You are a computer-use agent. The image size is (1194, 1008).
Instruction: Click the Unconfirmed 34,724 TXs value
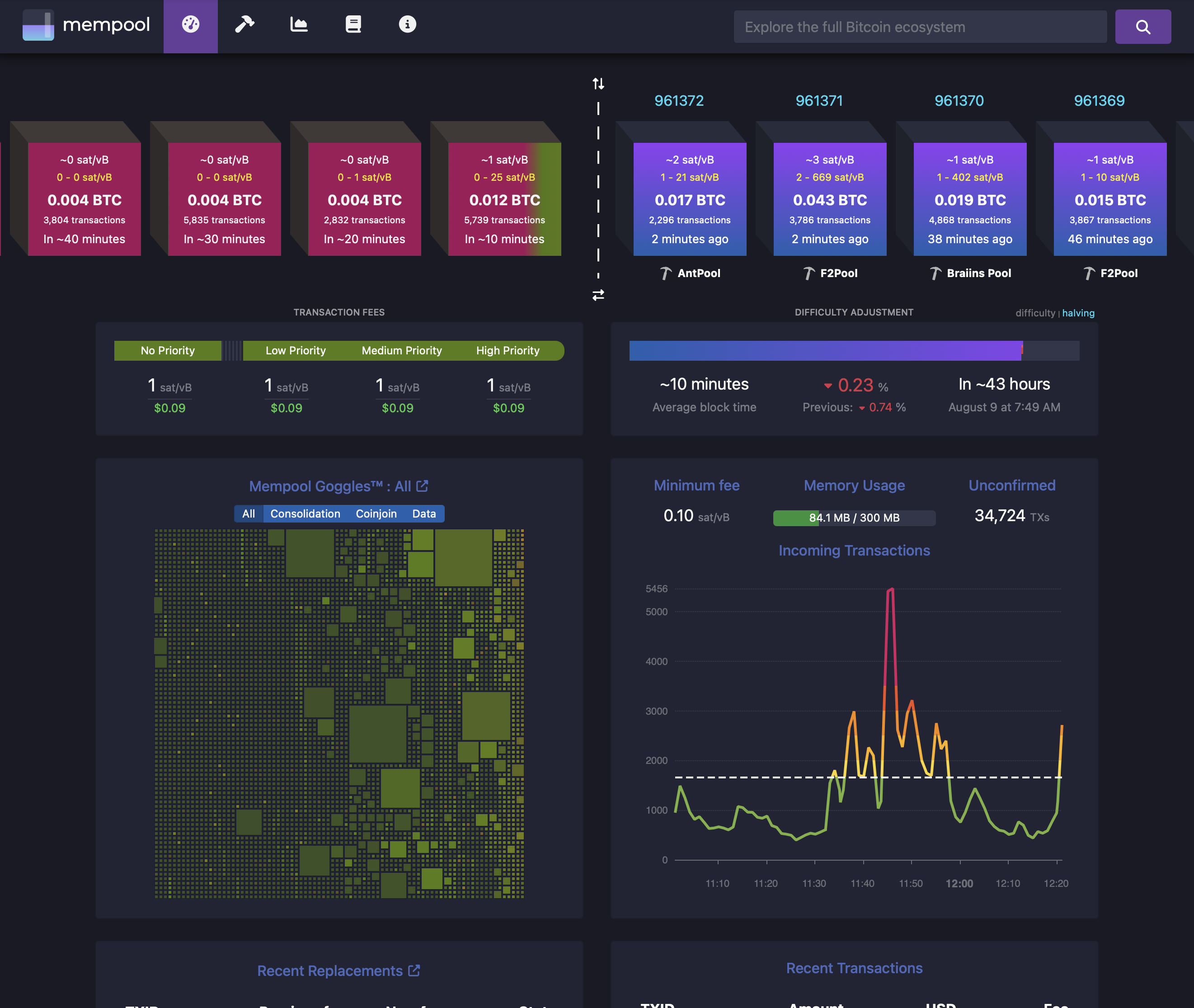(1012, 516)
